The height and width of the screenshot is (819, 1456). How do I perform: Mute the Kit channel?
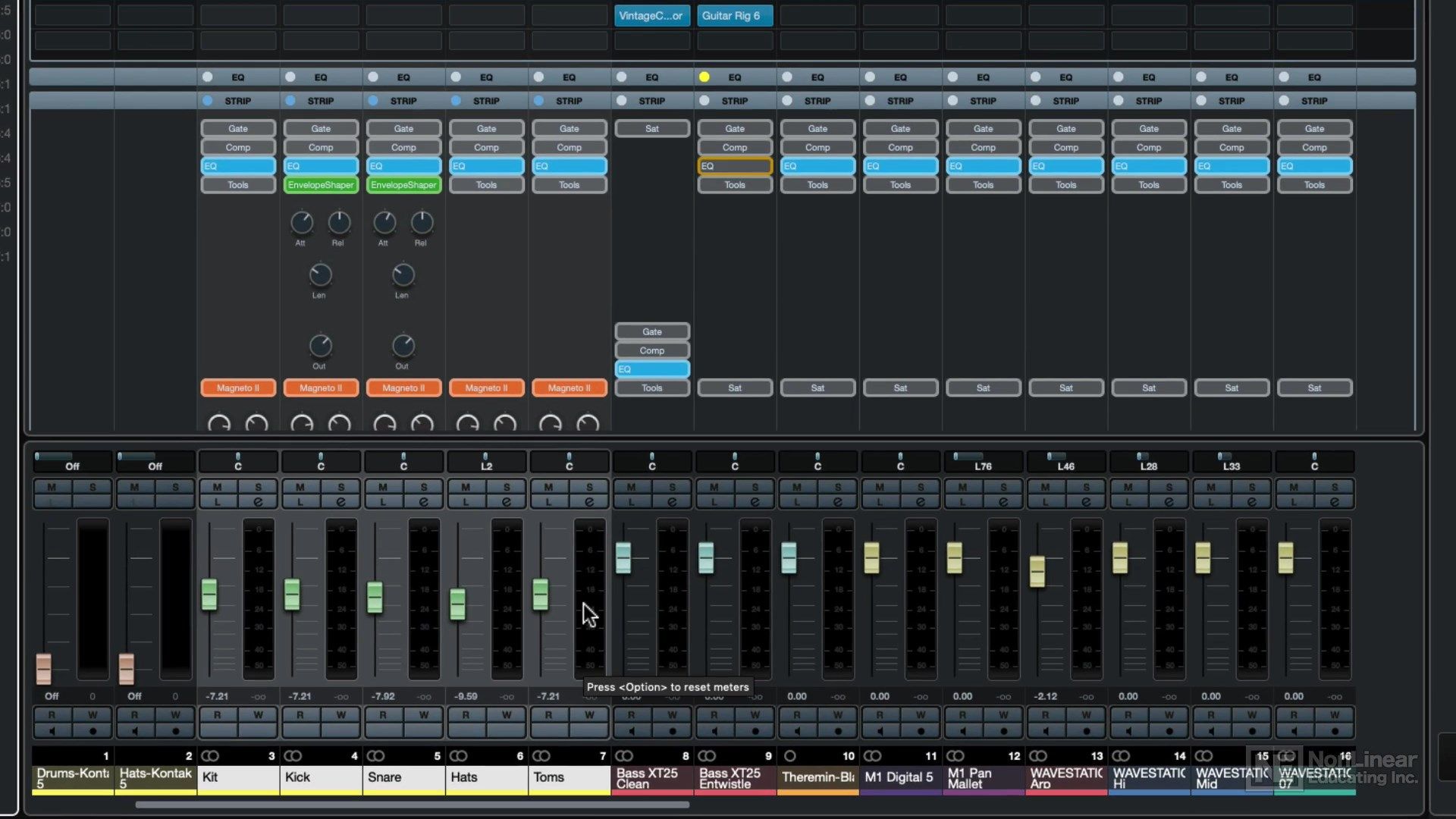pyautogui.click(x=217, y=487)
